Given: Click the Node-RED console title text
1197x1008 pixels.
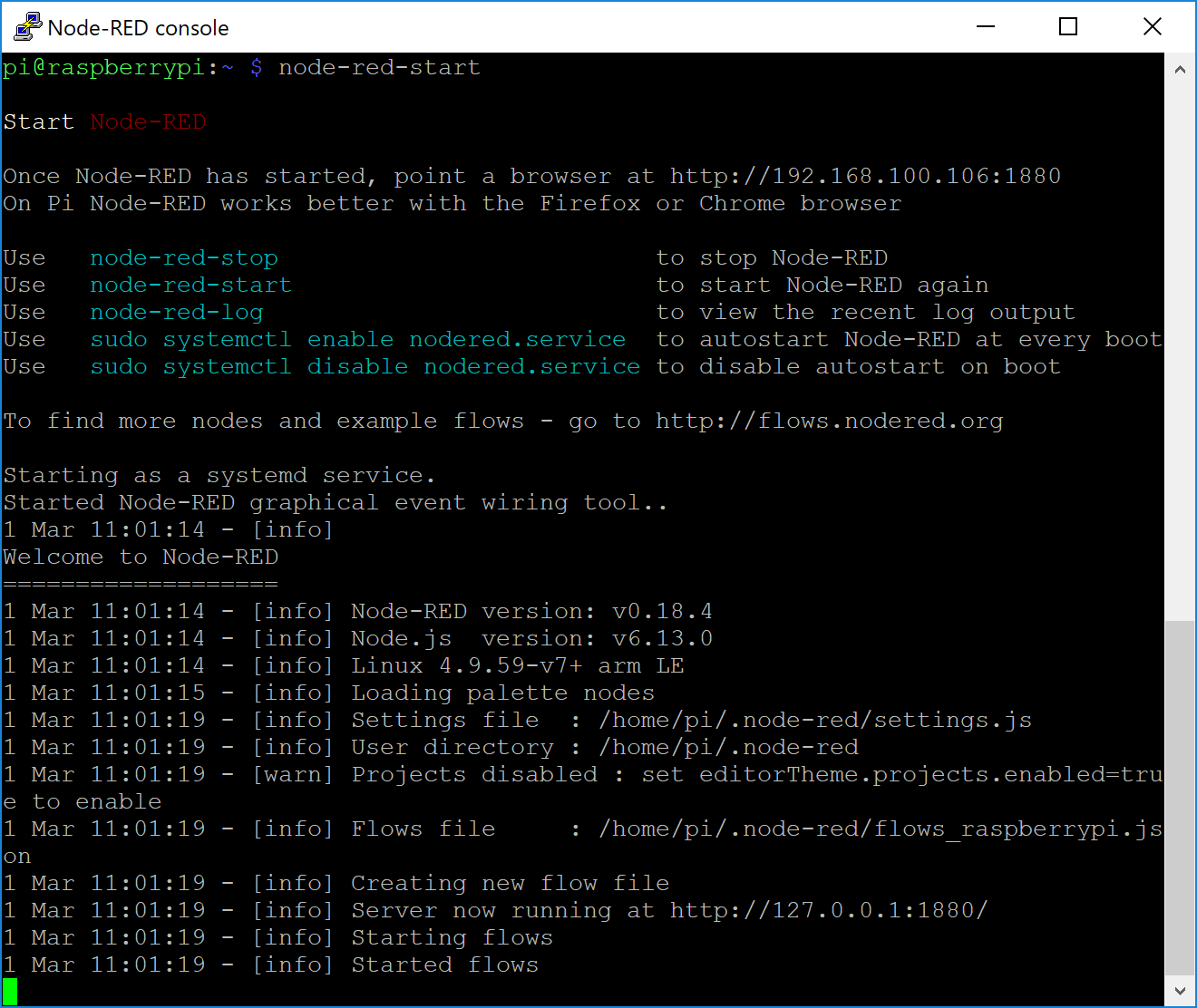Looking at the screenshot, I should point(138,27).
